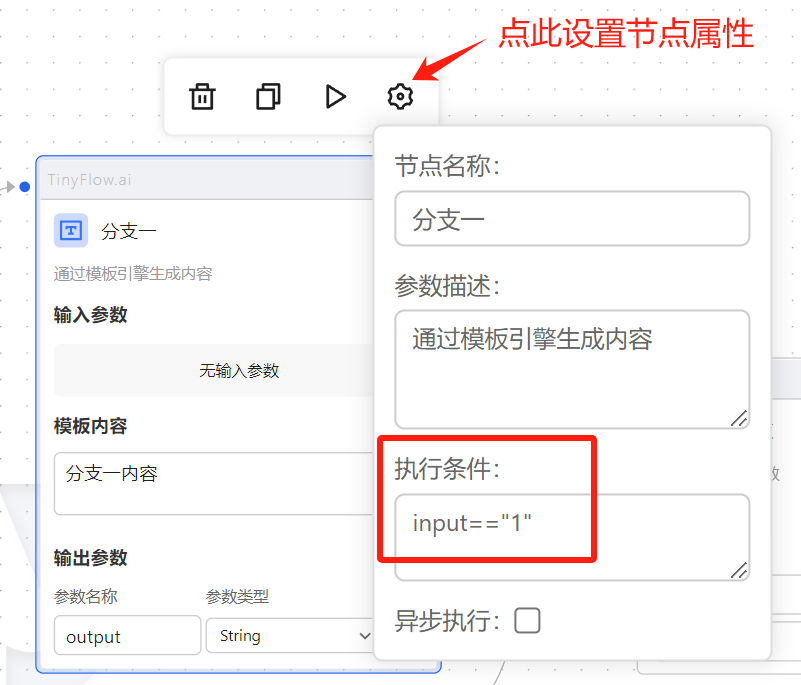The width and height of the screenshot is (801, 685).
Task: Click into the 参数描述 text area
Action: pyautogui.click(x=571, y=369)
